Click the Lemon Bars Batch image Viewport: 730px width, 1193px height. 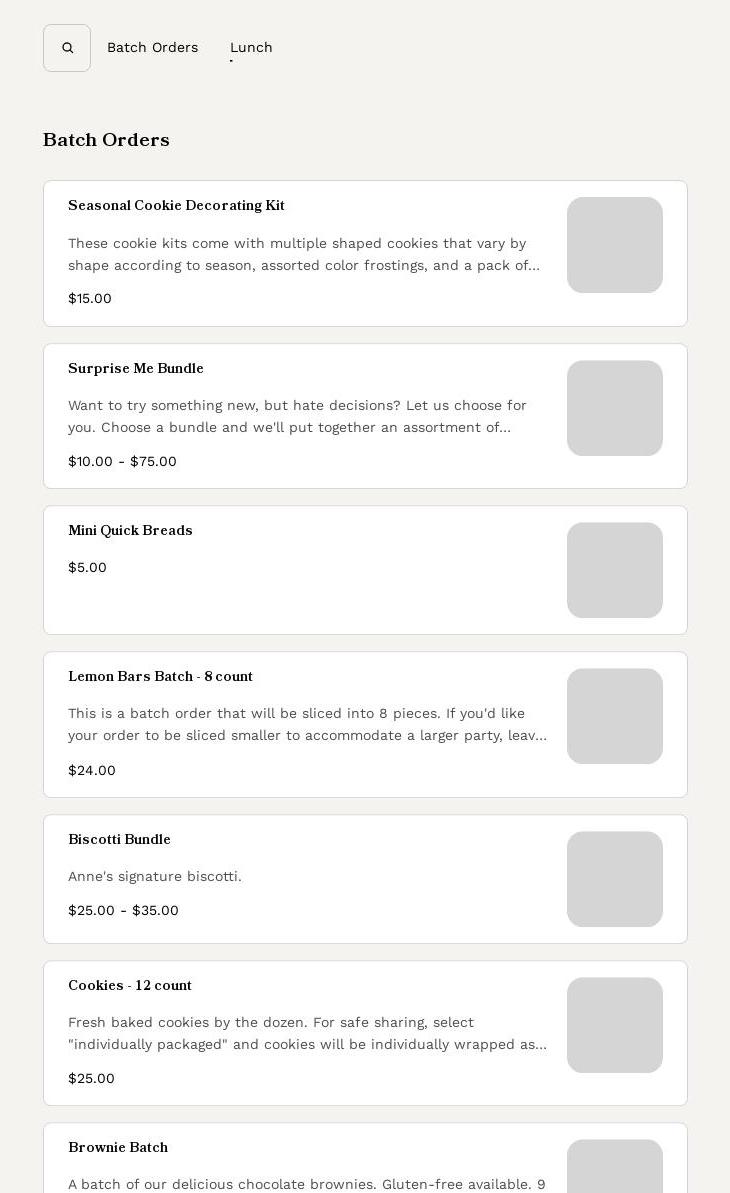click(614, 716)
